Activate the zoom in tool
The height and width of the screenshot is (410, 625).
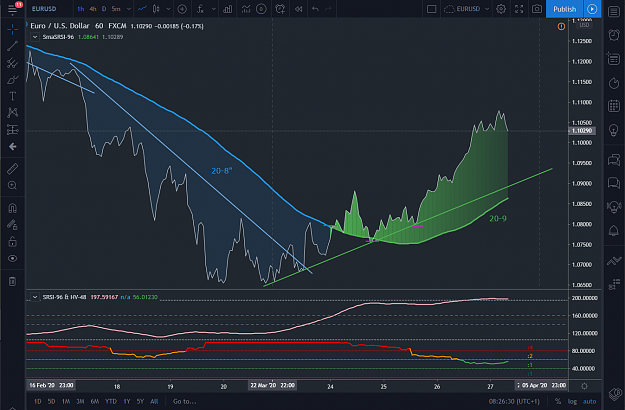pyautogui.click(x=12, y=185)
